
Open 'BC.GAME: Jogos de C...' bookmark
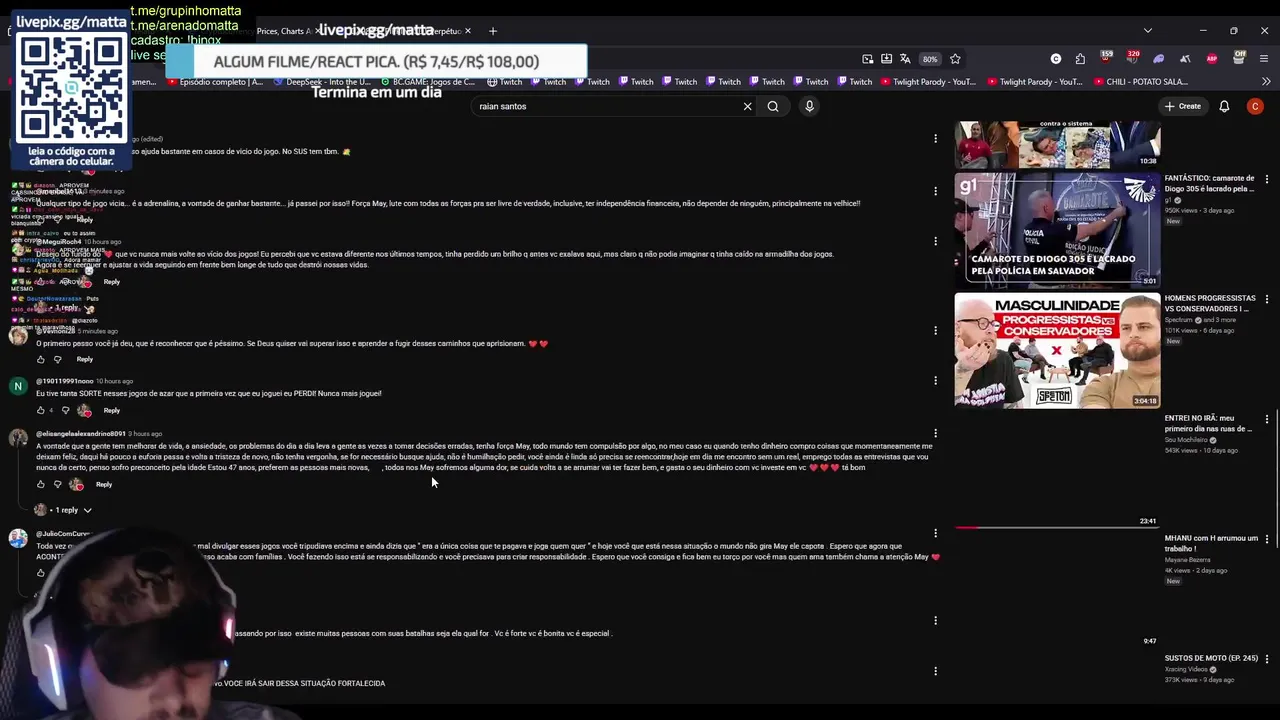tap(427, 82)
